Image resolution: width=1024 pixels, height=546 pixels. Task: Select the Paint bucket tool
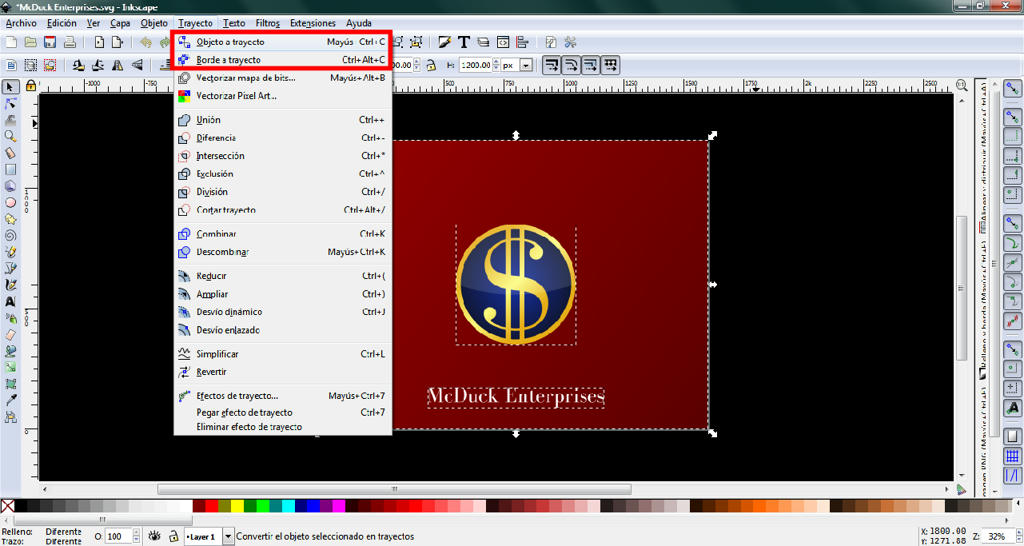pyautogui.click(x=10, y=351)
